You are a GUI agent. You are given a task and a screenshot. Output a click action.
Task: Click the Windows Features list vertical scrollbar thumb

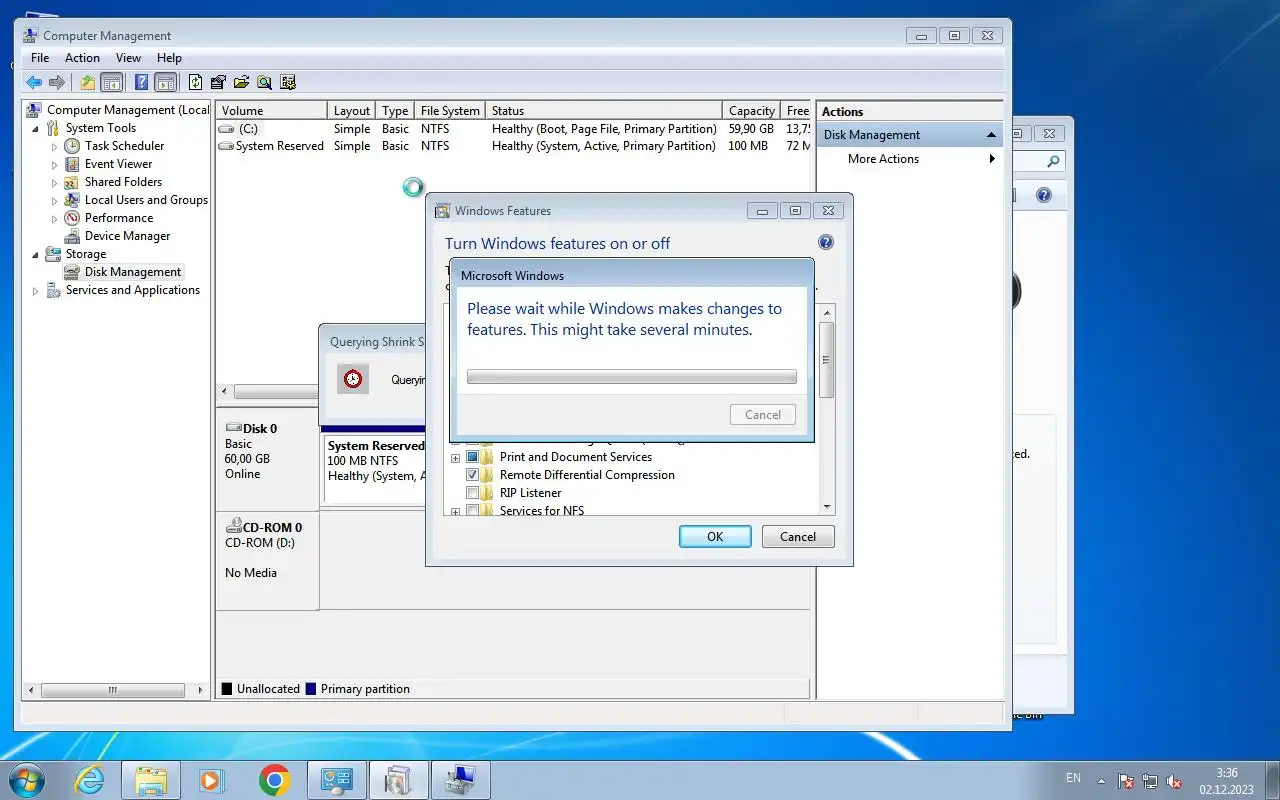click(826, 360)
